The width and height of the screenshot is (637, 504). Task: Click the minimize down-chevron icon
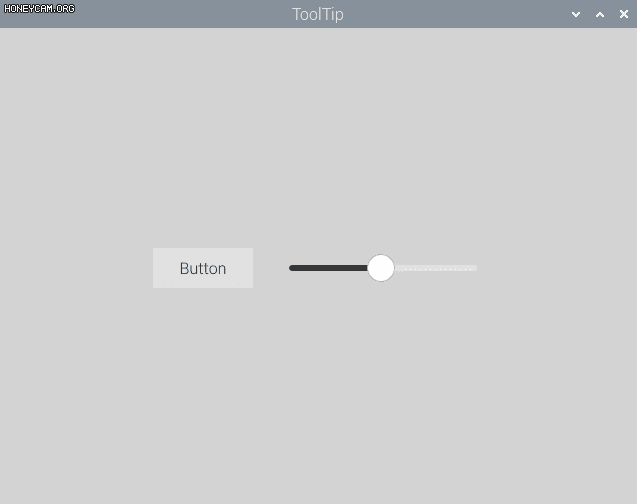point(576,15)
